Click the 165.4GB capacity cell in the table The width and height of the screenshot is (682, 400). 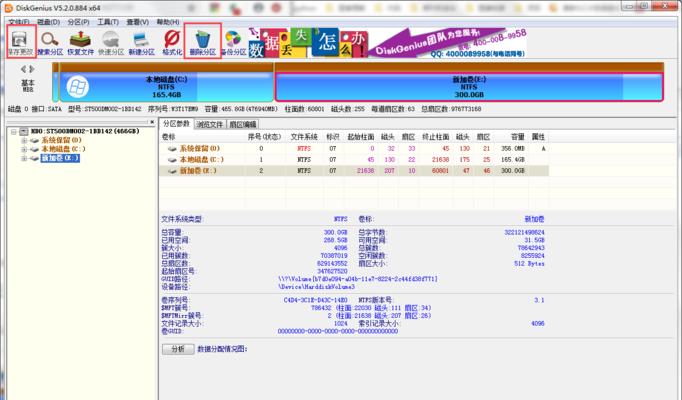[512, 160]
